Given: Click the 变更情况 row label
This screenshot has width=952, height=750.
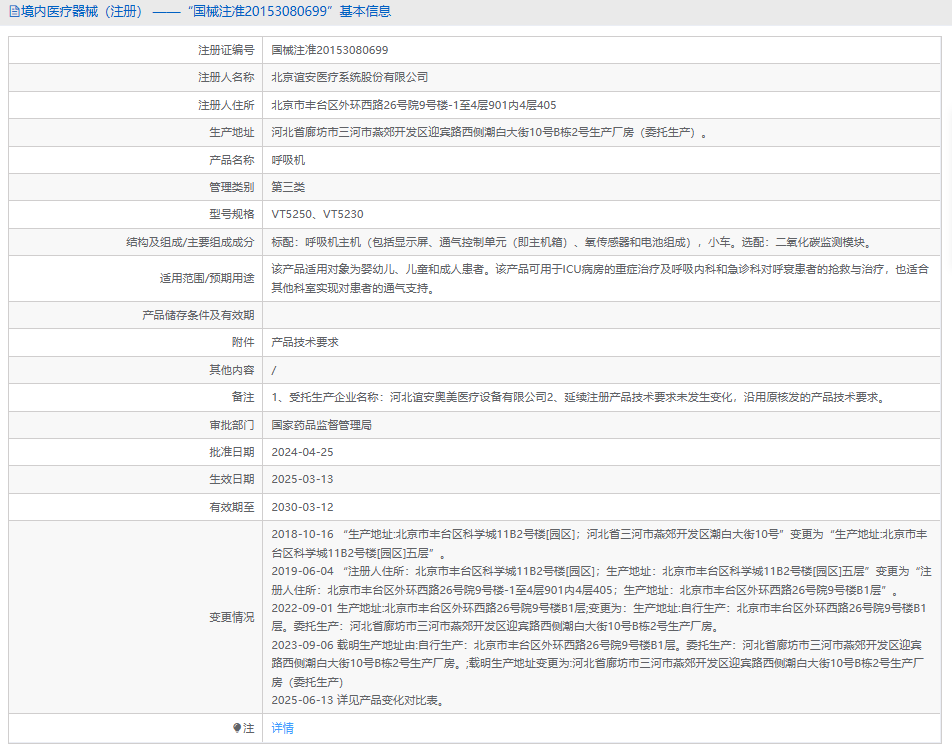Looking at the screenshot, I should pos(231,617).
